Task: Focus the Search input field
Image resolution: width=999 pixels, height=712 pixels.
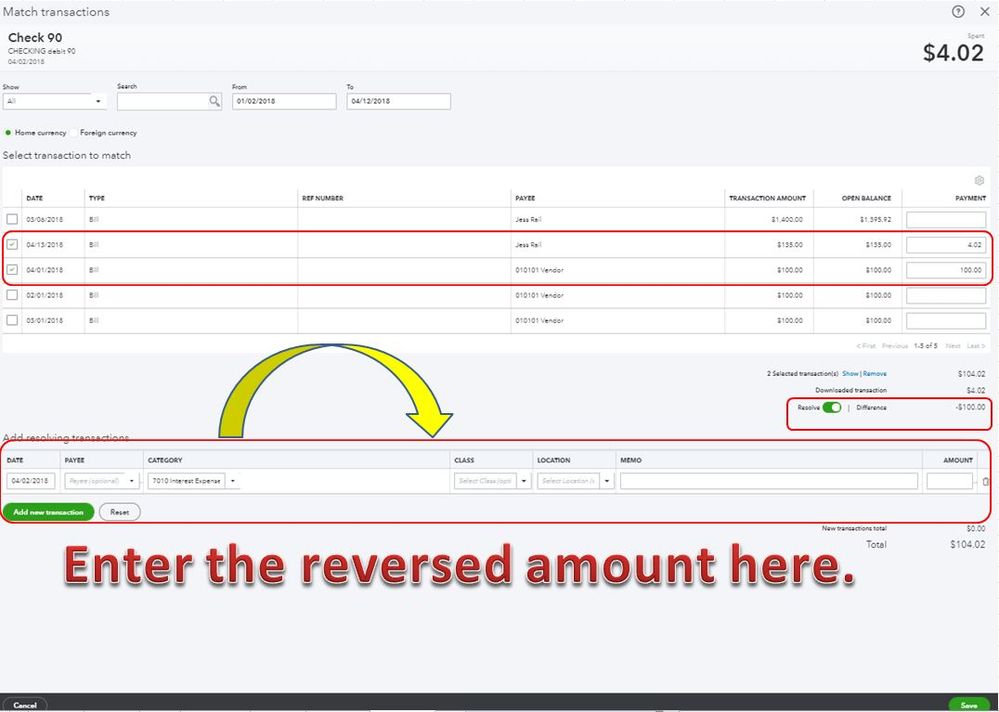Action: pos(163,101)
